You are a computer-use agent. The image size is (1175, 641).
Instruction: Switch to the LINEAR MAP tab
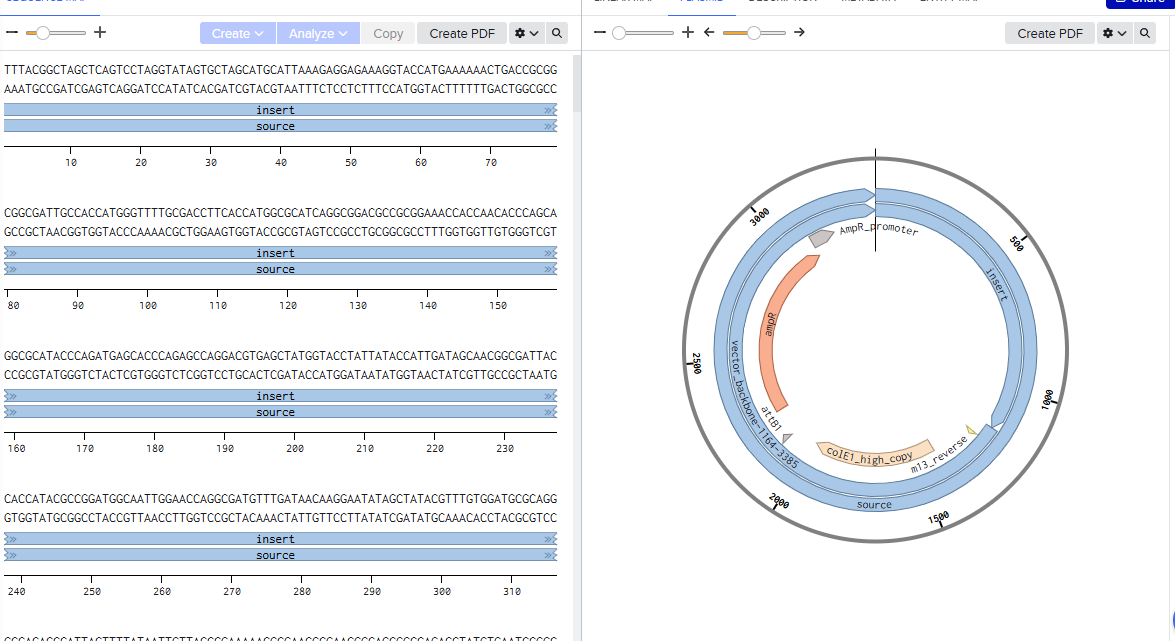click(x=625, y=1)
